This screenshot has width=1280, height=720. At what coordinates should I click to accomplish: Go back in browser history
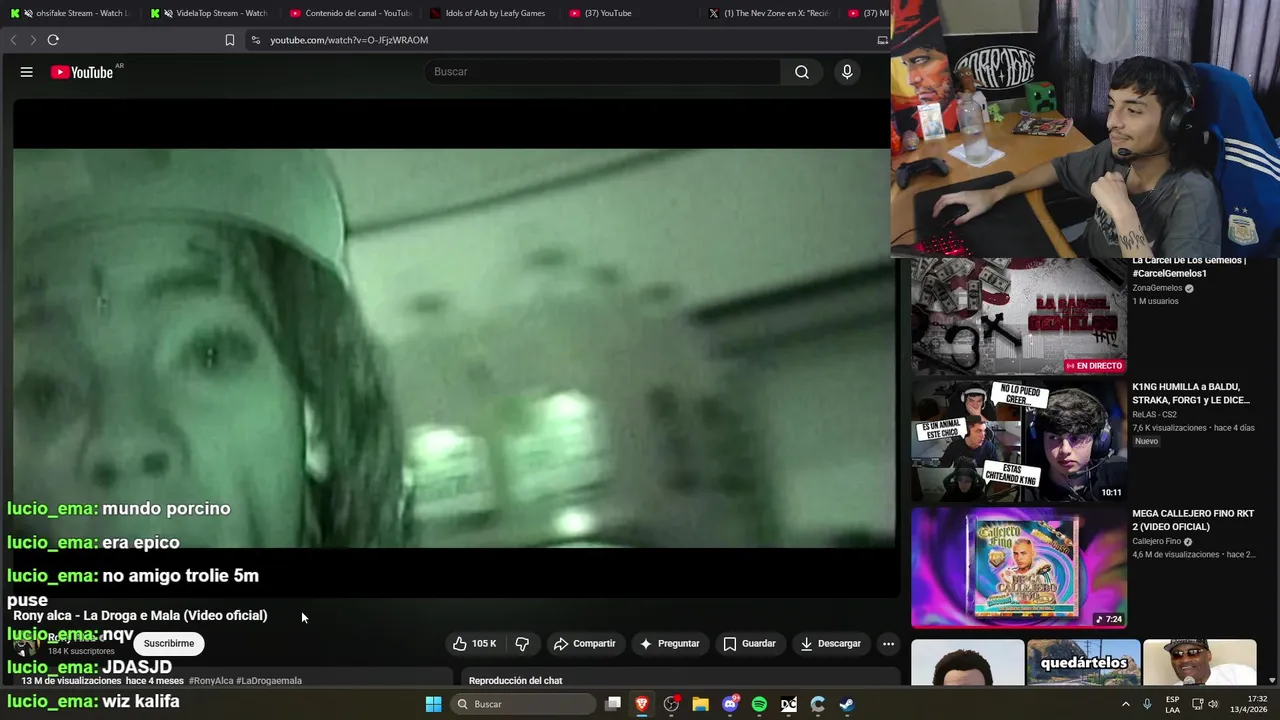point(13,40)
